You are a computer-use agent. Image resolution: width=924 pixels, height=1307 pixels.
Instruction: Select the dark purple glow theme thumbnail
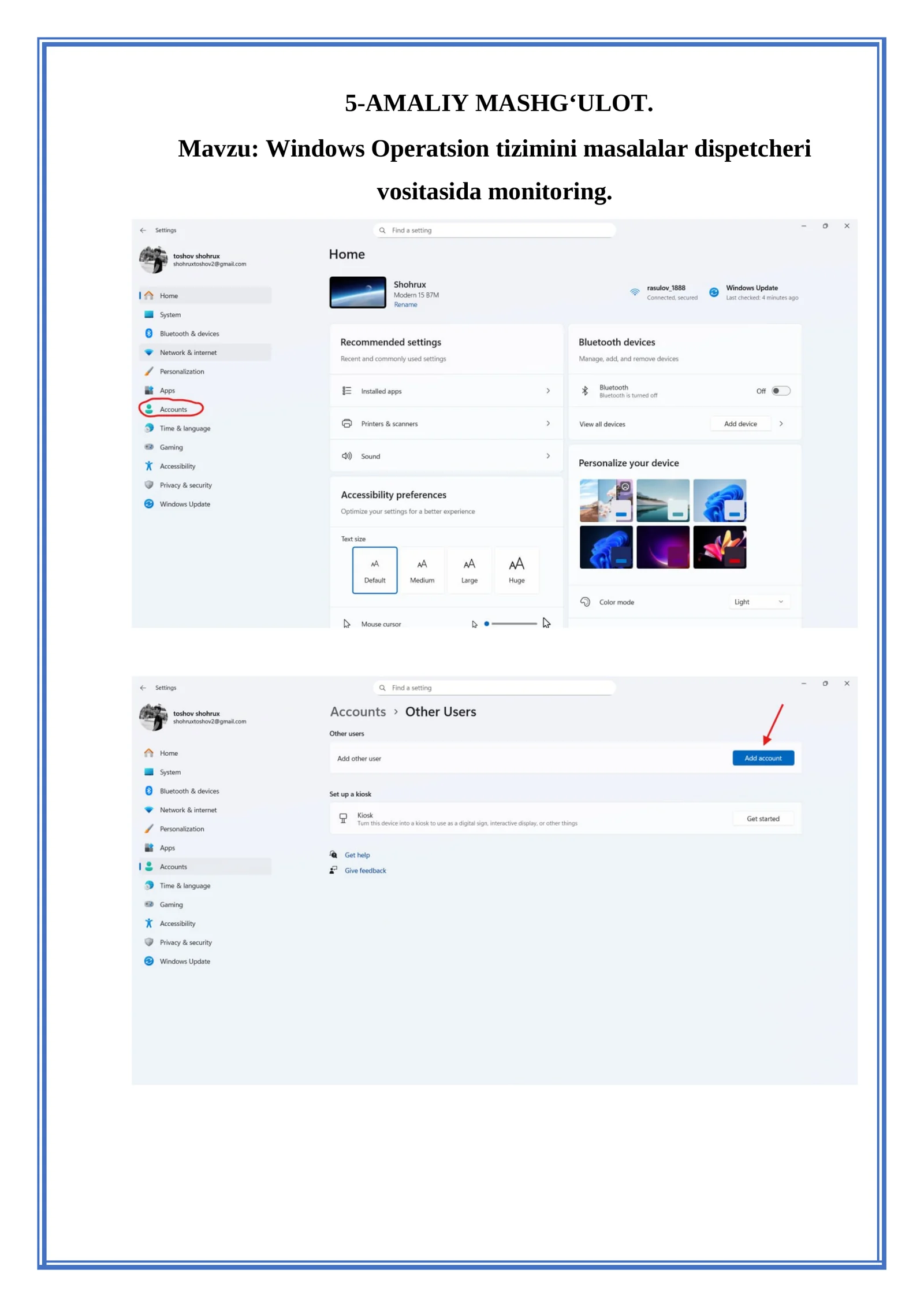[x=663, y=547]
